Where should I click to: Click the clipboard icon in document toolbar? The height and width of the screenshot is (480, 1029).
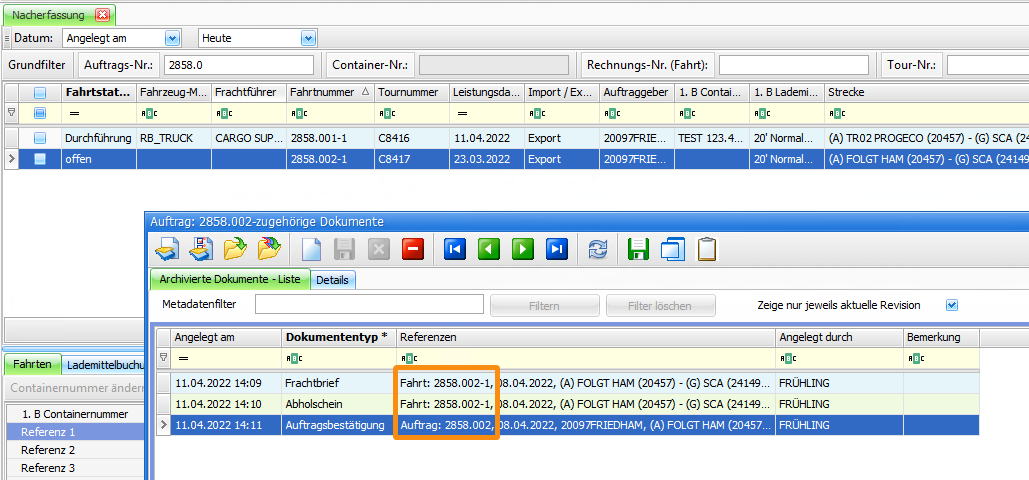(707, 249)
